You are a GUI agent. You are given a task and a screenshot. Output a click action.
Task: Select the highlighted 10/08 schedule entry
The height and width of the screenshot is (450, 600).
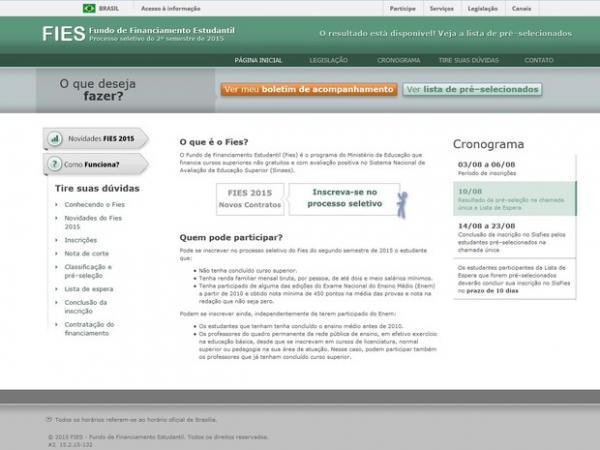tap(514, 199)
